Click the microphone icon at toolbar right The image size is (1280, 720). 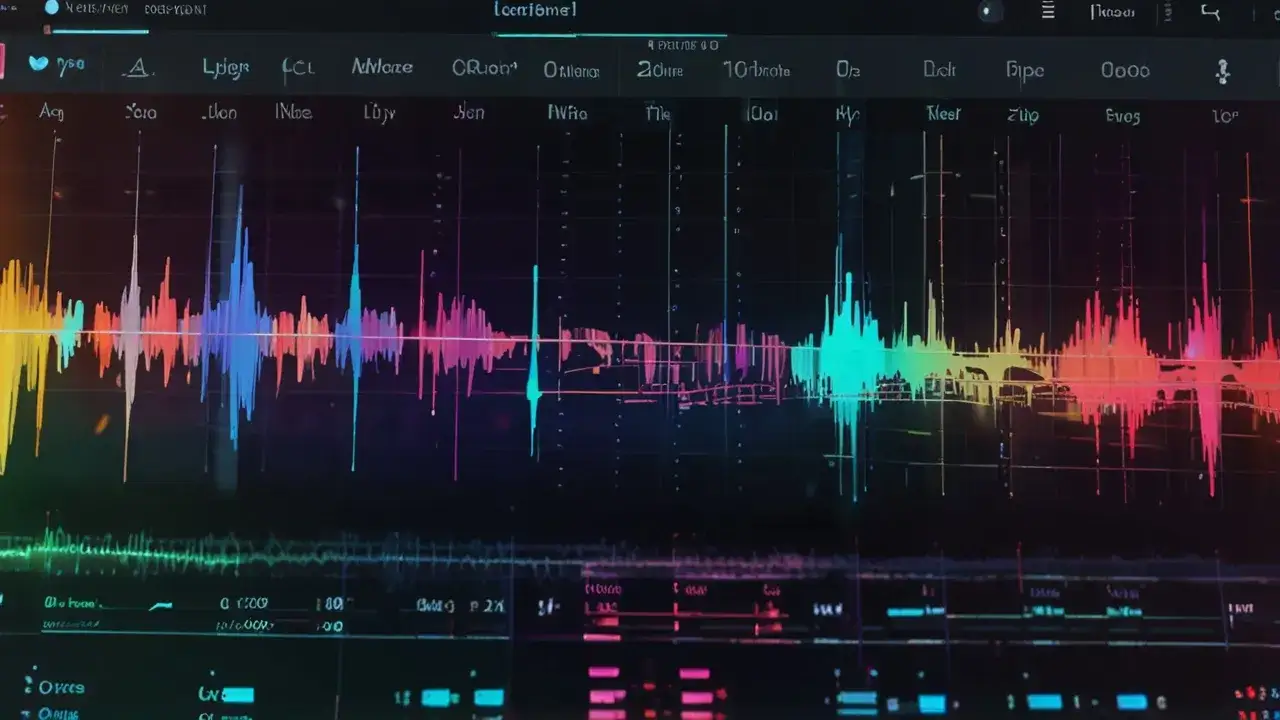pos(1221,71)
